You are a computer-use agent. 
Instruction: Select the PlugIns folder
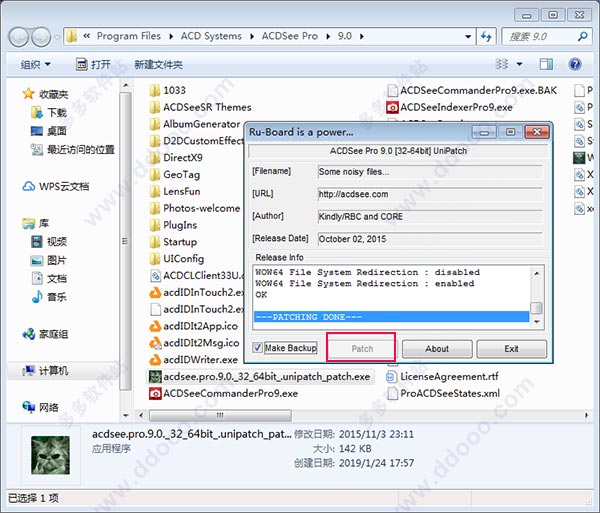coord(173,225)
